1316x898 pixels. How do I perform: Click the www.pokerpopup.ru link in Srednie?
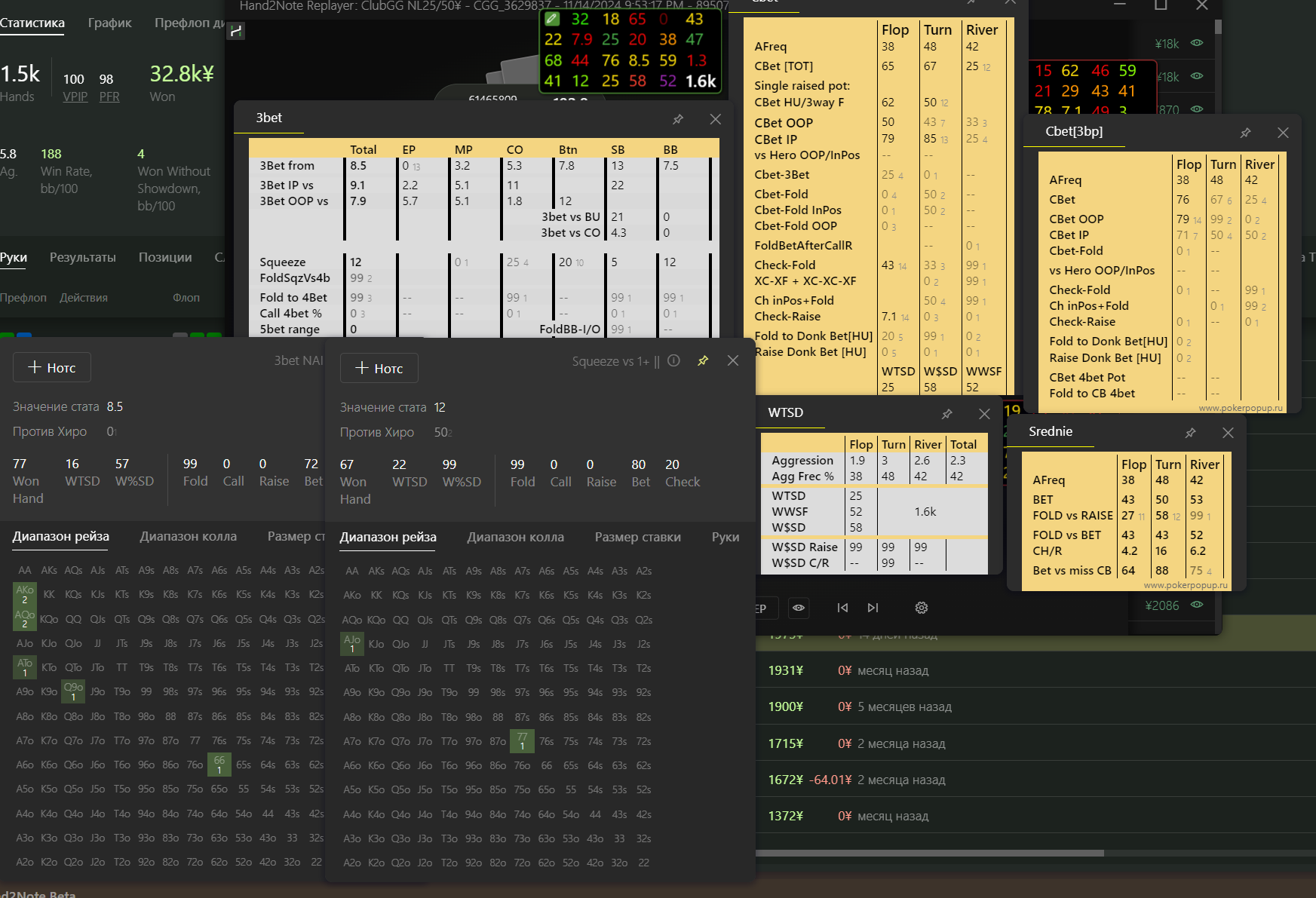pos(1186,585)
